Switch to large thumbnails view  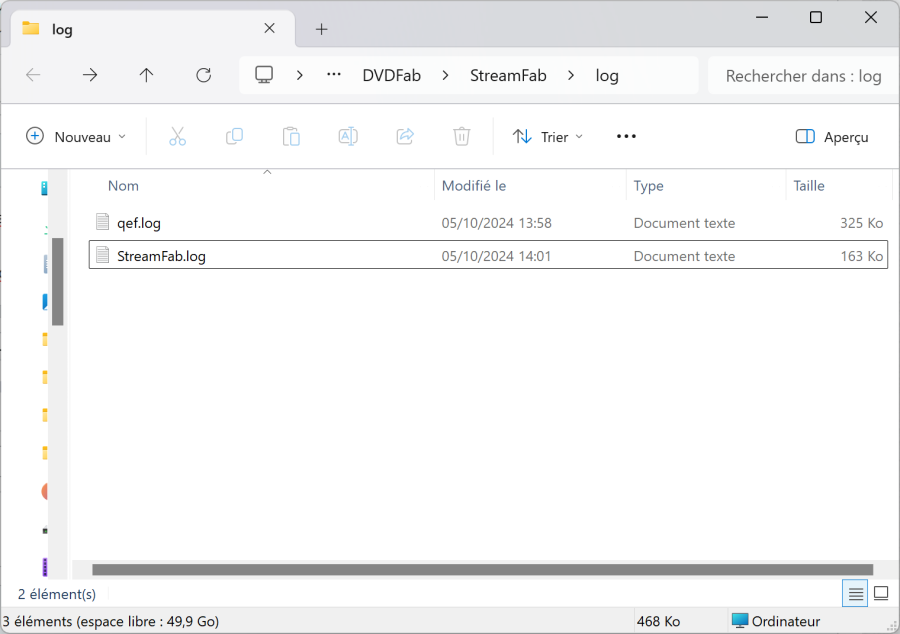point(881,594)
